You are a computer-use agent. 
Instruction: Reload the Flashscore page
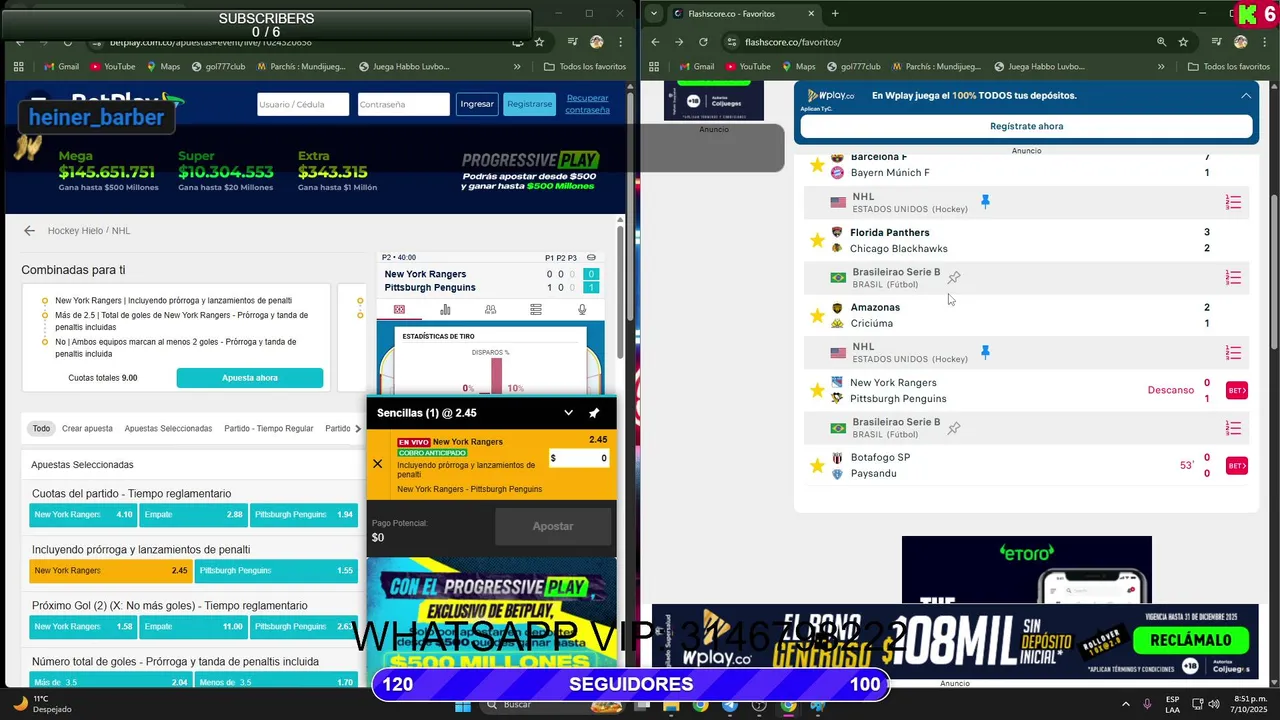tap(703, 42)
